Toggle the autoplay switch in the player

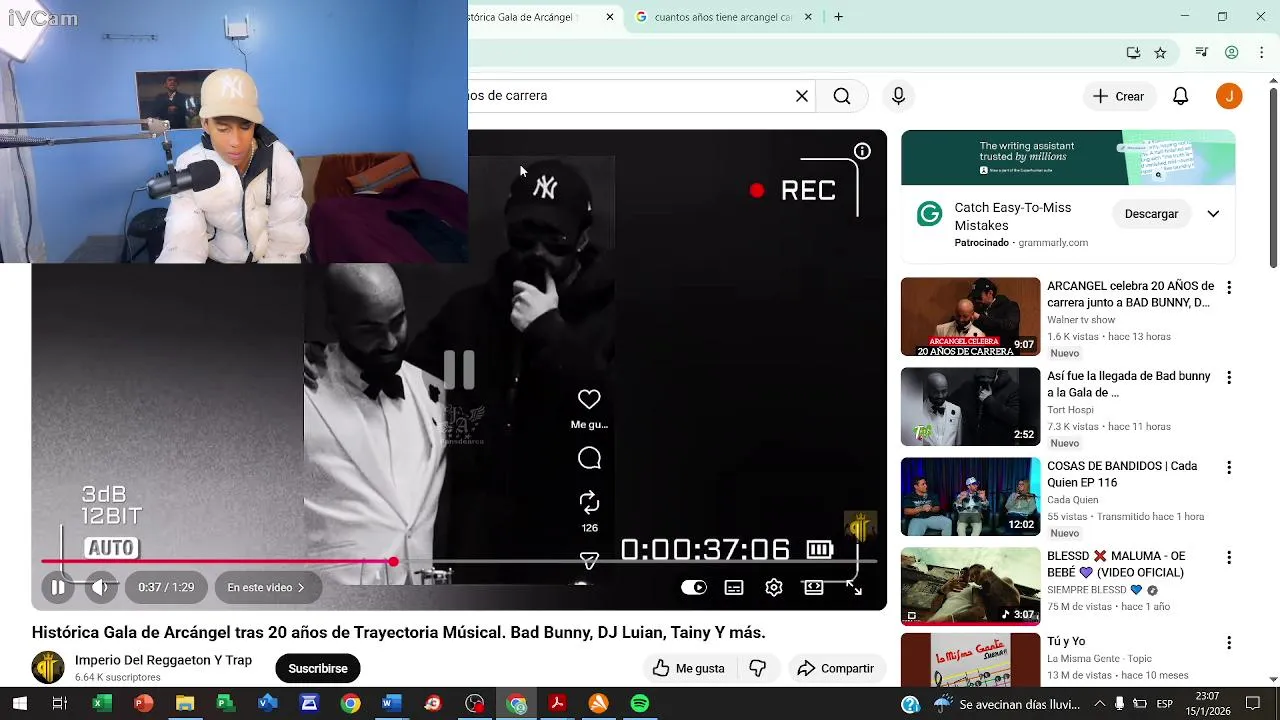pos(694,587)
